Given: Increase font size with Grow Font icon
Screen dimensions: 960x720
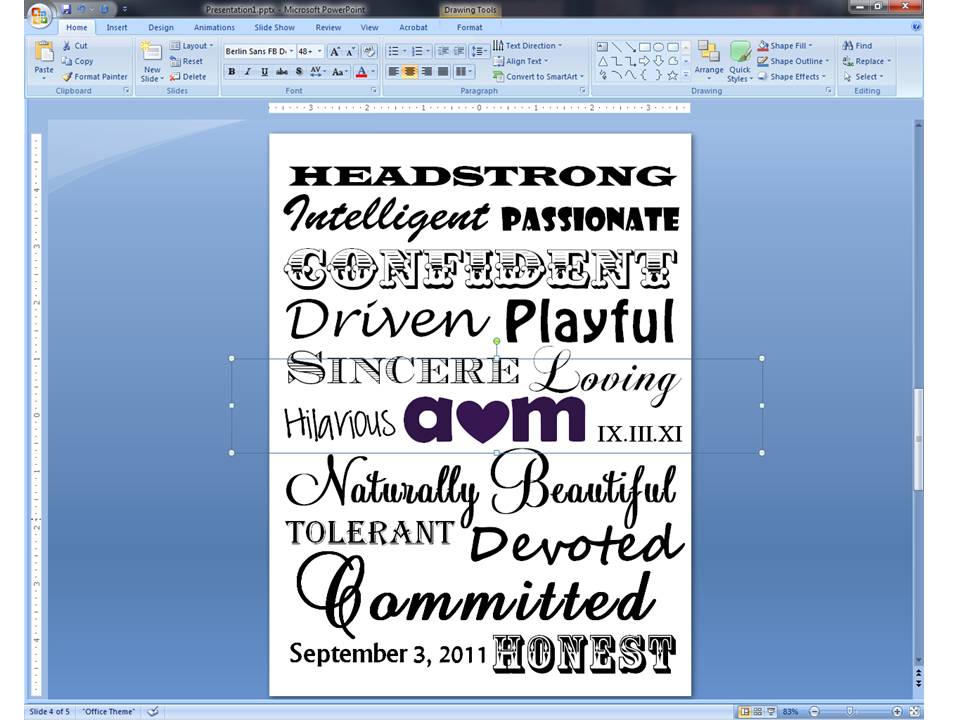Looking at the screenshot, I should (335, 51).
